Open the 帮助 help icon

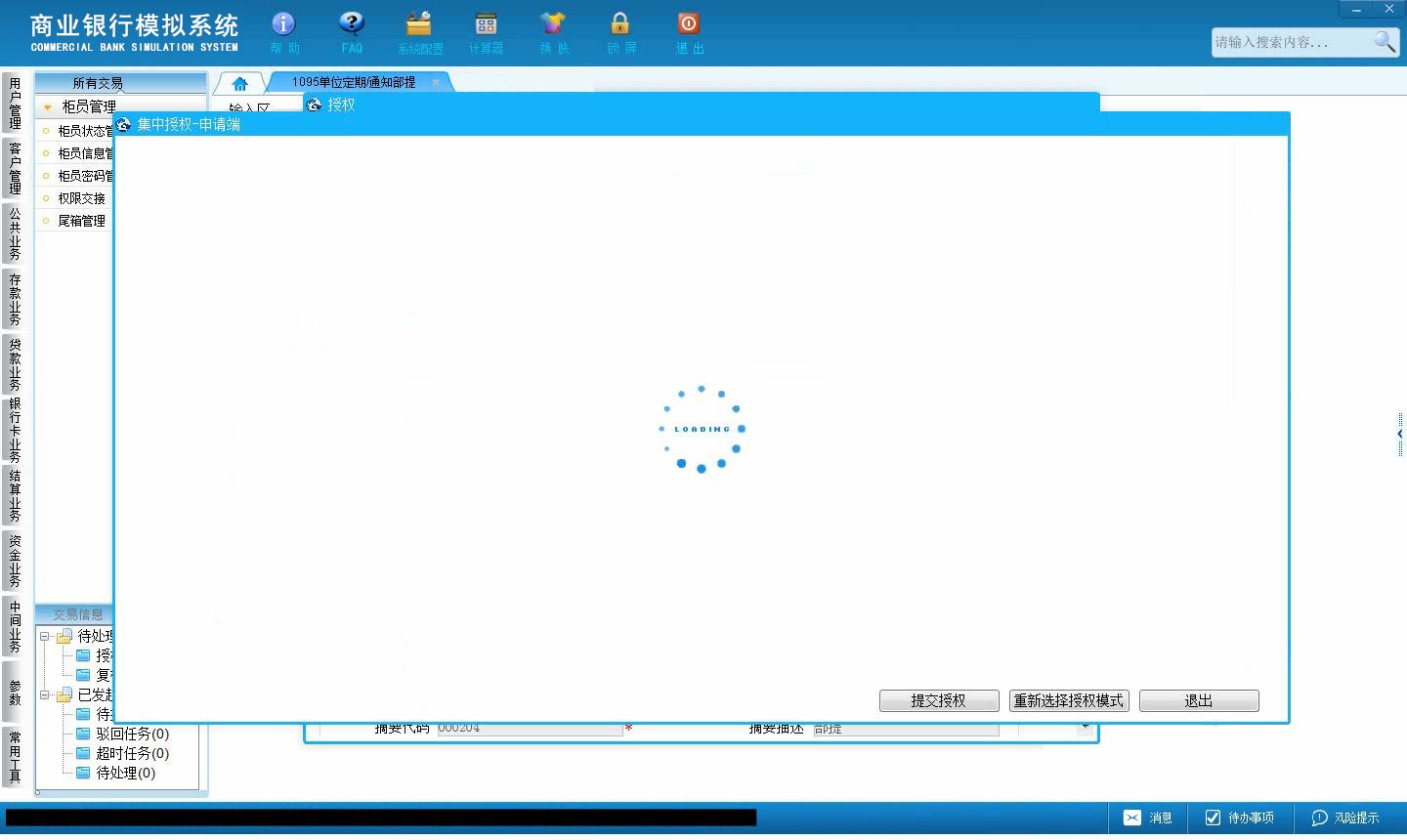[x=284, y=24]
